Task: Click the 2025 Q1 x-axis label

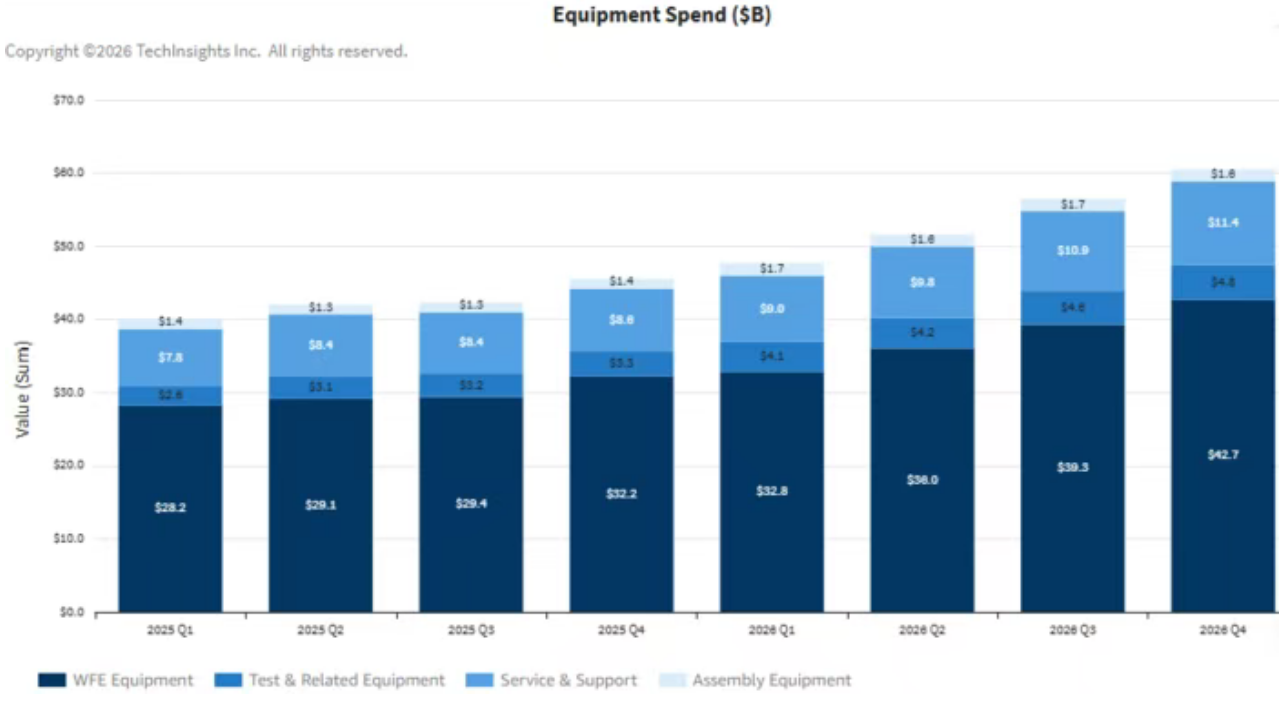Action: click(x=170, y=631)
